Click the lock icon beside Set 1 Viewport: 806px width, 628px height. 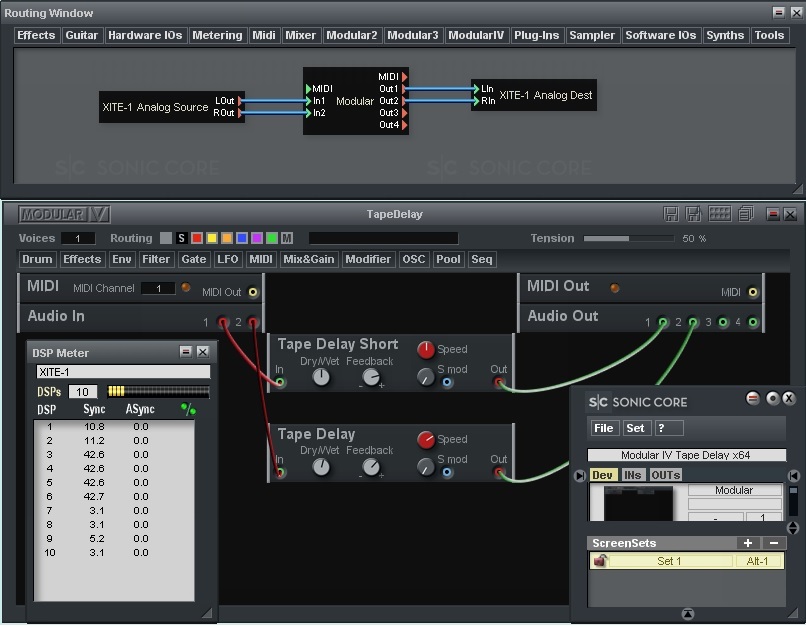[600, 562]
